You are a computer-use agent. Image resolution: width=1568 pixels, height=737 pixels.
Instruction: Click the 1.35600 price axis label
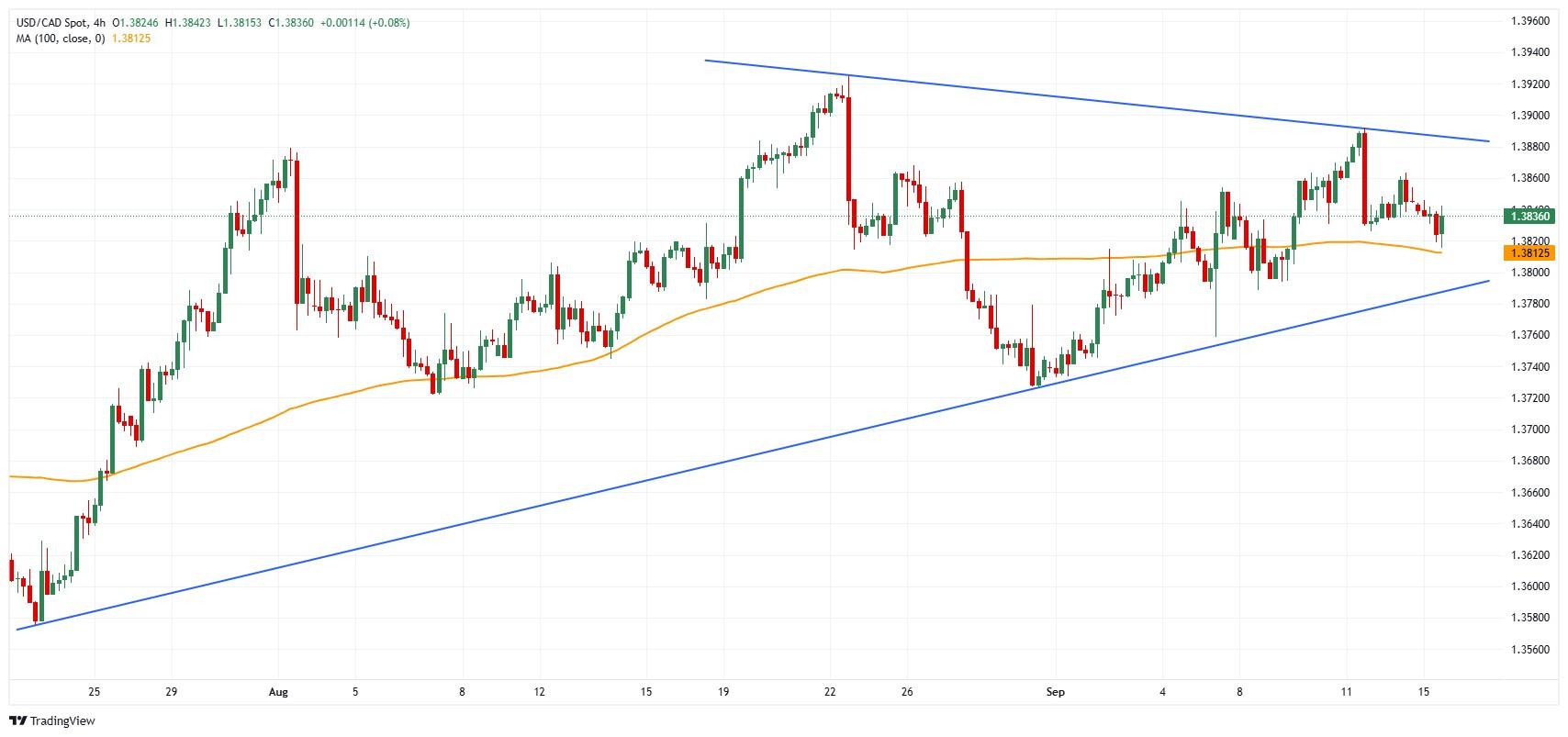click(1529, 648)
